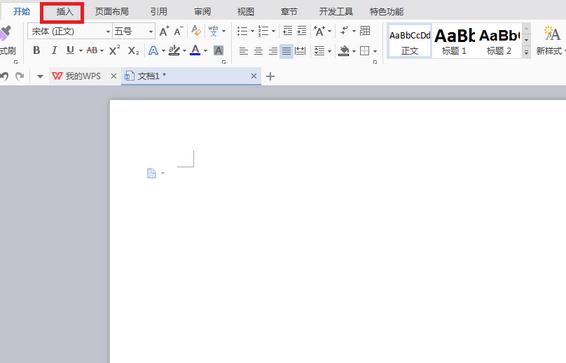Viewport: 566px width, 363px height.
Task: Click the numbered list icon
Action: (x=264, y=31)
